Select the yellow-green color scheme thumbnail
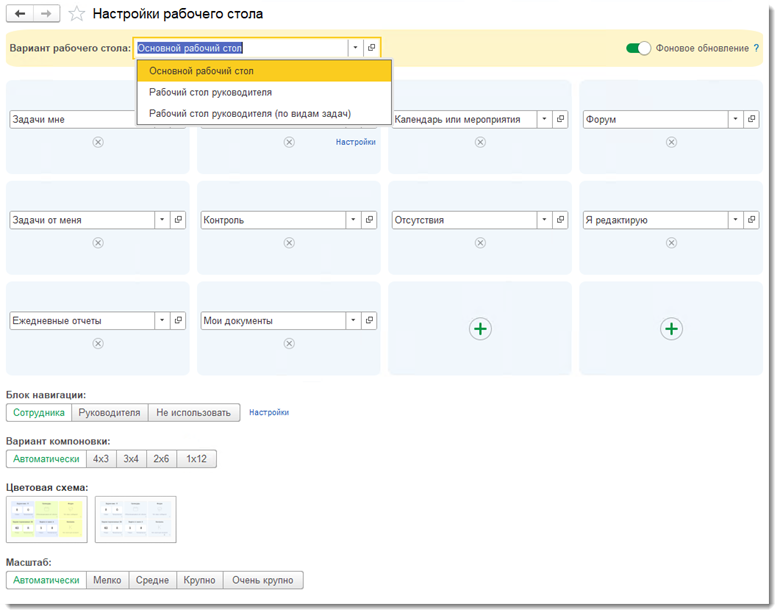This screenshot has height=615, width=780. click(x=47, y=520)
